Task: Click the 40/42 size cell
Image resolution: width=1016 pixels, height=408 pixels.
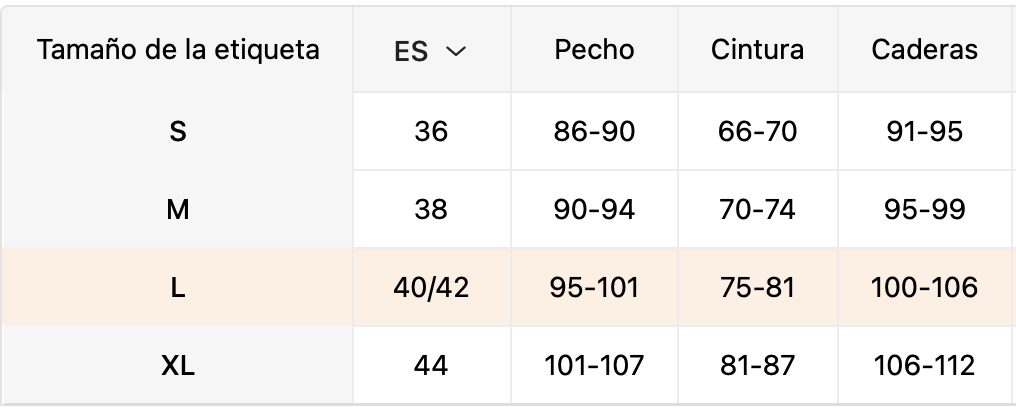Action: pyautogui.click(x=431, y=287)
